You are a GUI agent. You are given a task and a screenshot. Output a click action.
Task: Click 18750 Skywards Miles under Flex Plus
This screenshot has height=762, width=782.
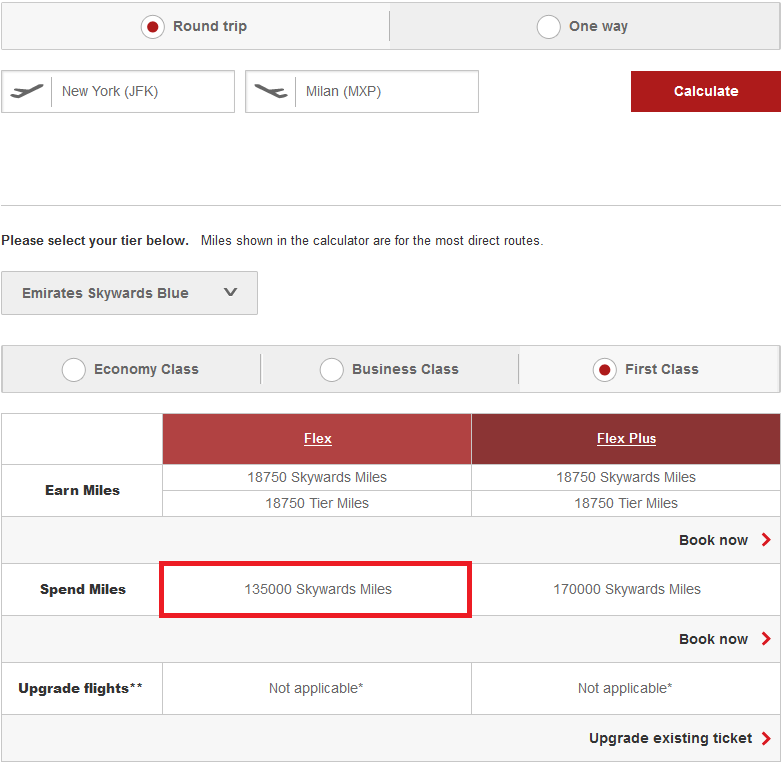tap(626, 477)
